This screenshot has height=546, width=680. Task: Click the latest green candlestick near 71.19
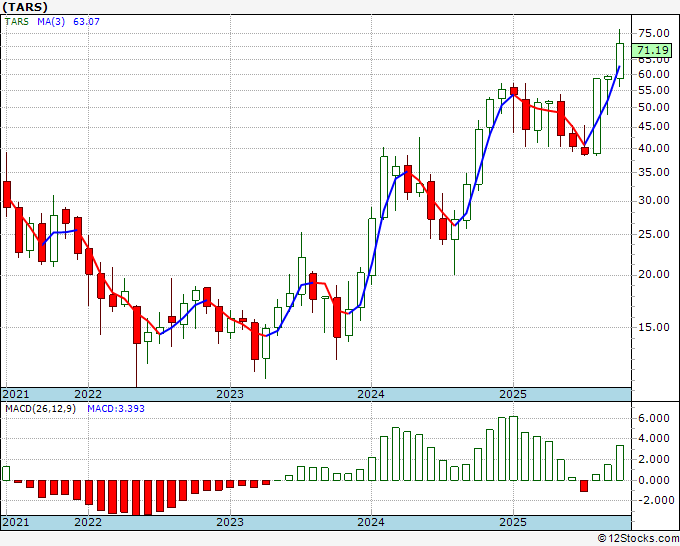620,61
